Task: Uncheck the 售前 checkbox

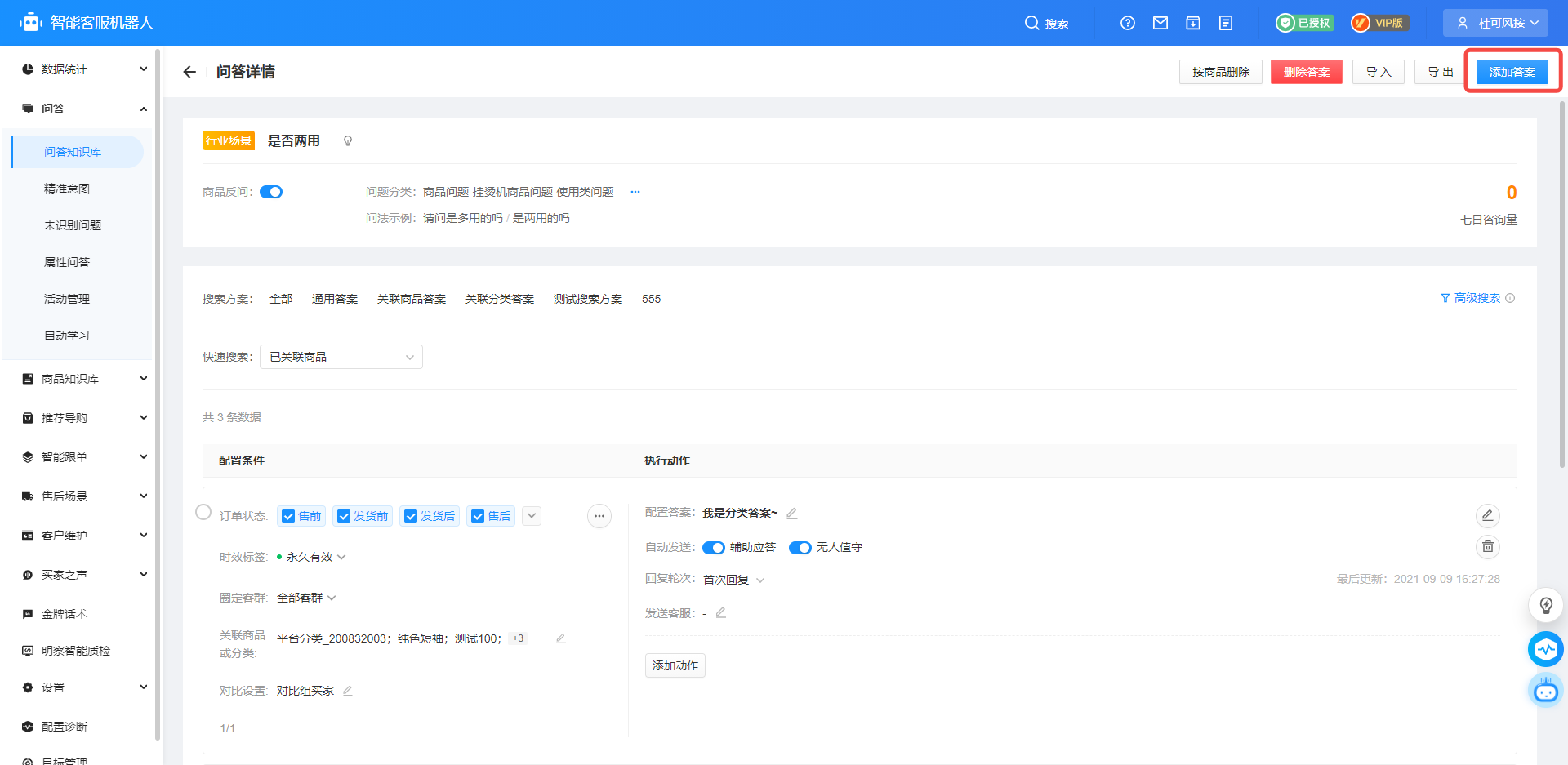Action: [x=288, y=516]
